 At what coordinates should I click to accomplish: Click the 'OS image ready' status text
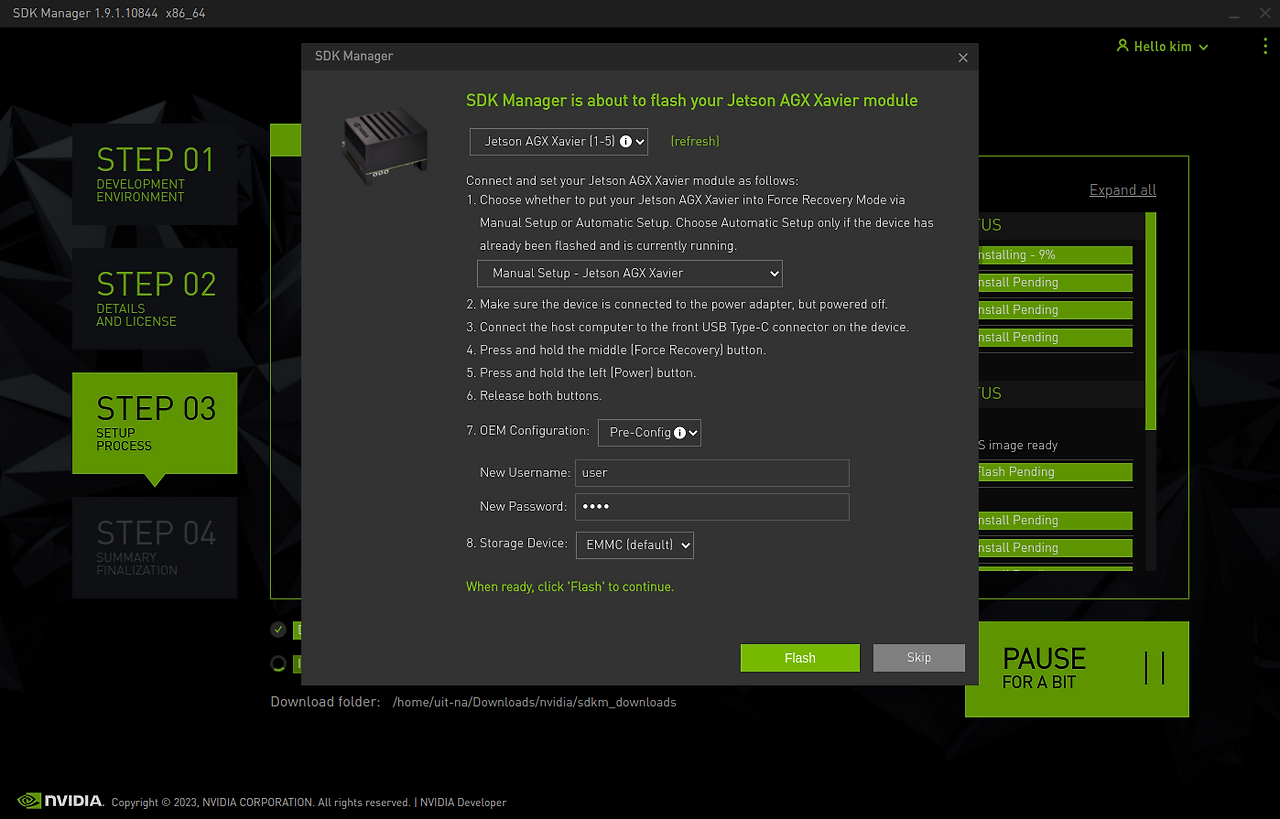tap(1017, 445)
